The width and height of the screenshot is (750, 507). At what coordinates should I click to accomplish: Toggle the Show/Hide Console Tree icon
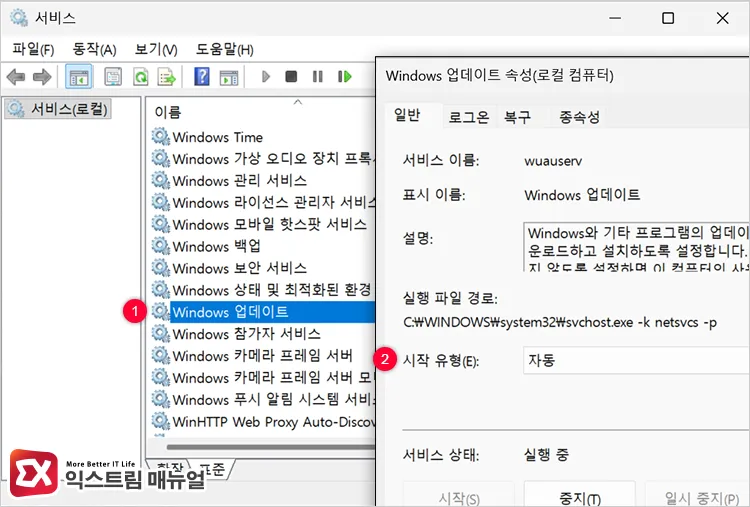click(x=79, y=77)
